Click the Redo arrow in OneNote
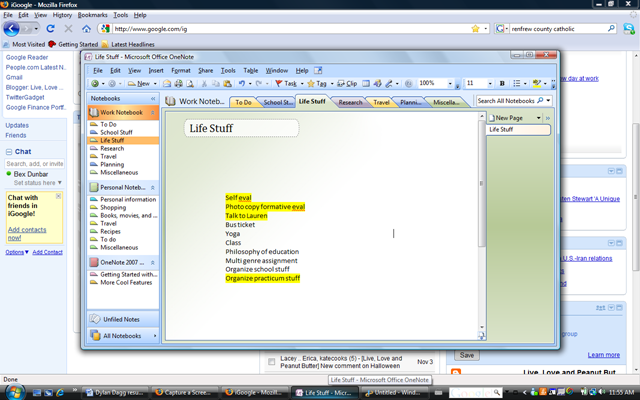Image resolution: width=640 pixels, height=400 pixels. [x=258, y=83]
